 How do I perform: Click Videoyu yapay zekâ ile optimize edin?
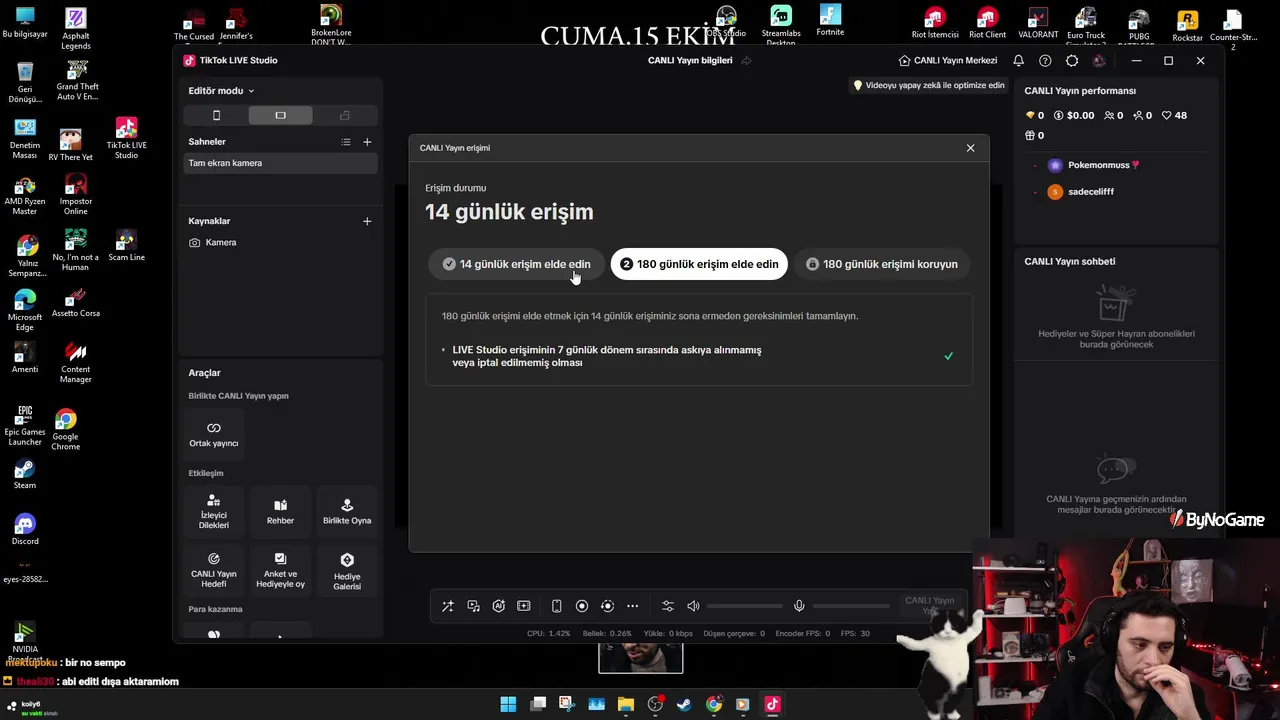coord(928,86)
